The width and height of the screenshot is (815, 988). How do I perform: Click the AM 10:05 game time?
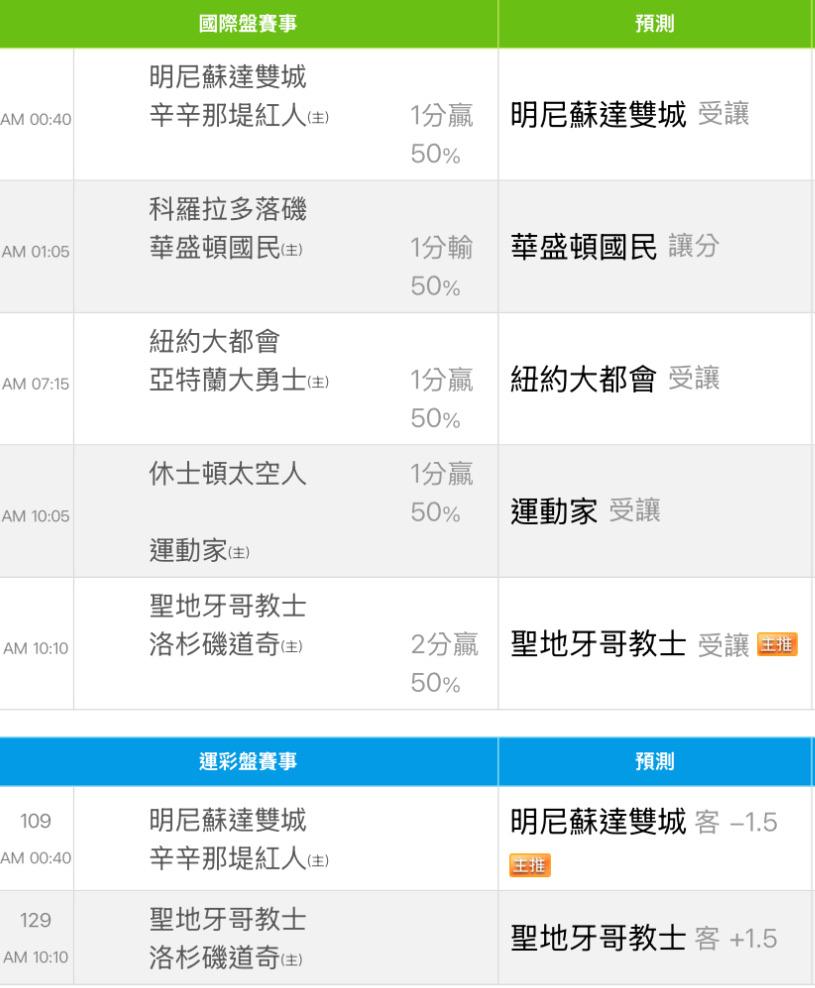(x=36, y=516)
